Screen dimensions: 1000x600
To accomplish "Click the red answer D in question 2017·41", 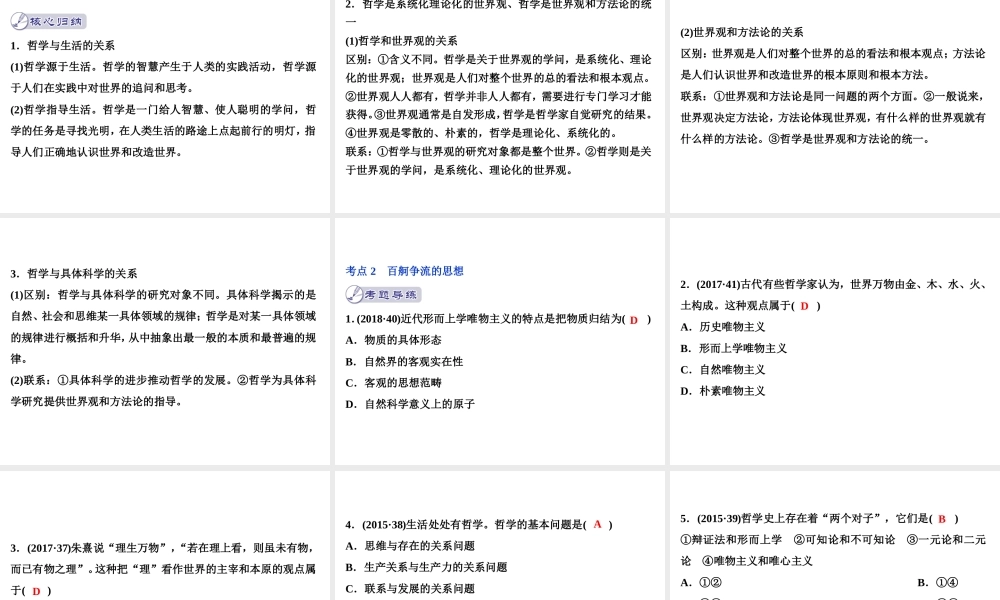I will (804, 306).
